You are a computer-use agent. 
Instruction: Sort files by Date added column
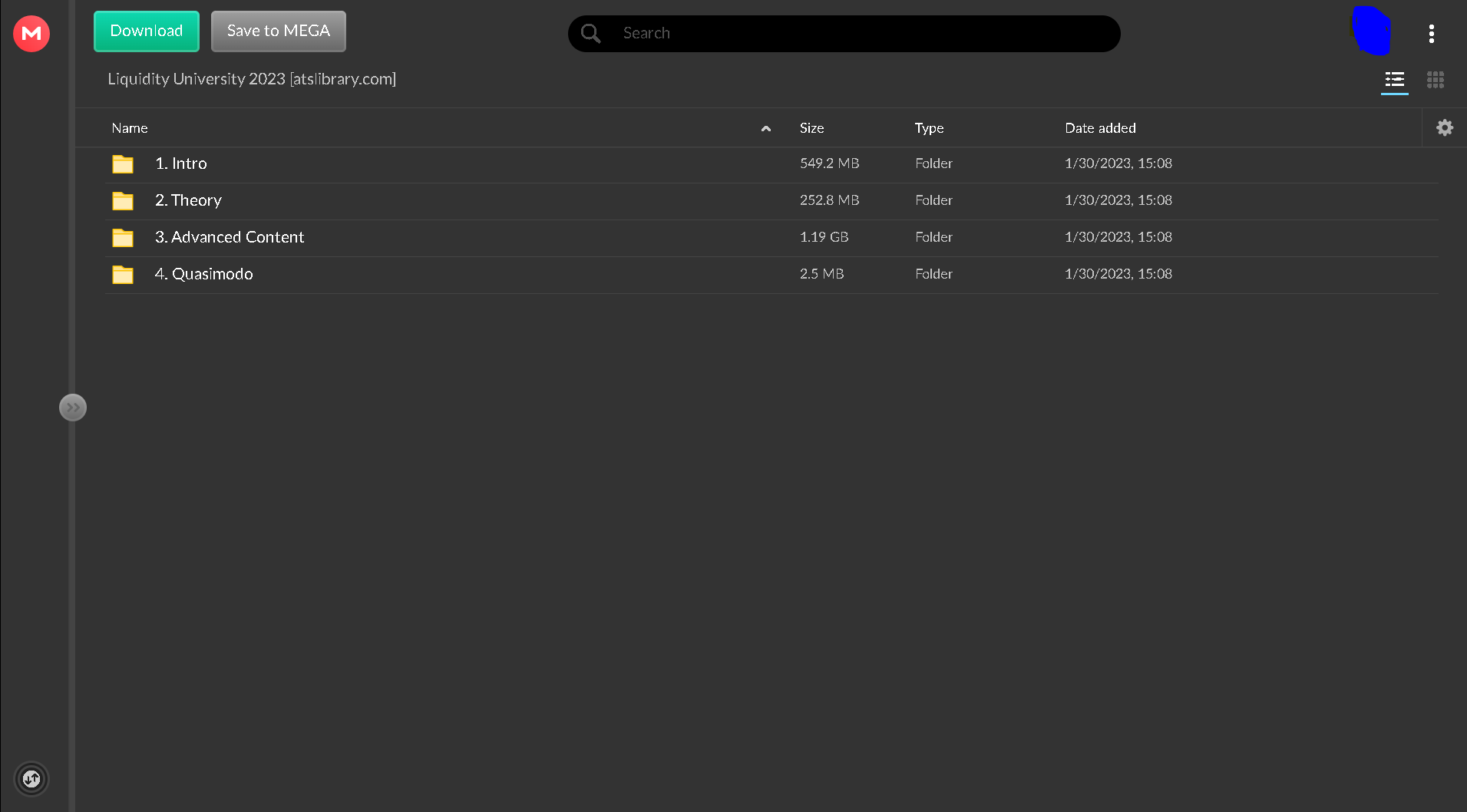1099,128
